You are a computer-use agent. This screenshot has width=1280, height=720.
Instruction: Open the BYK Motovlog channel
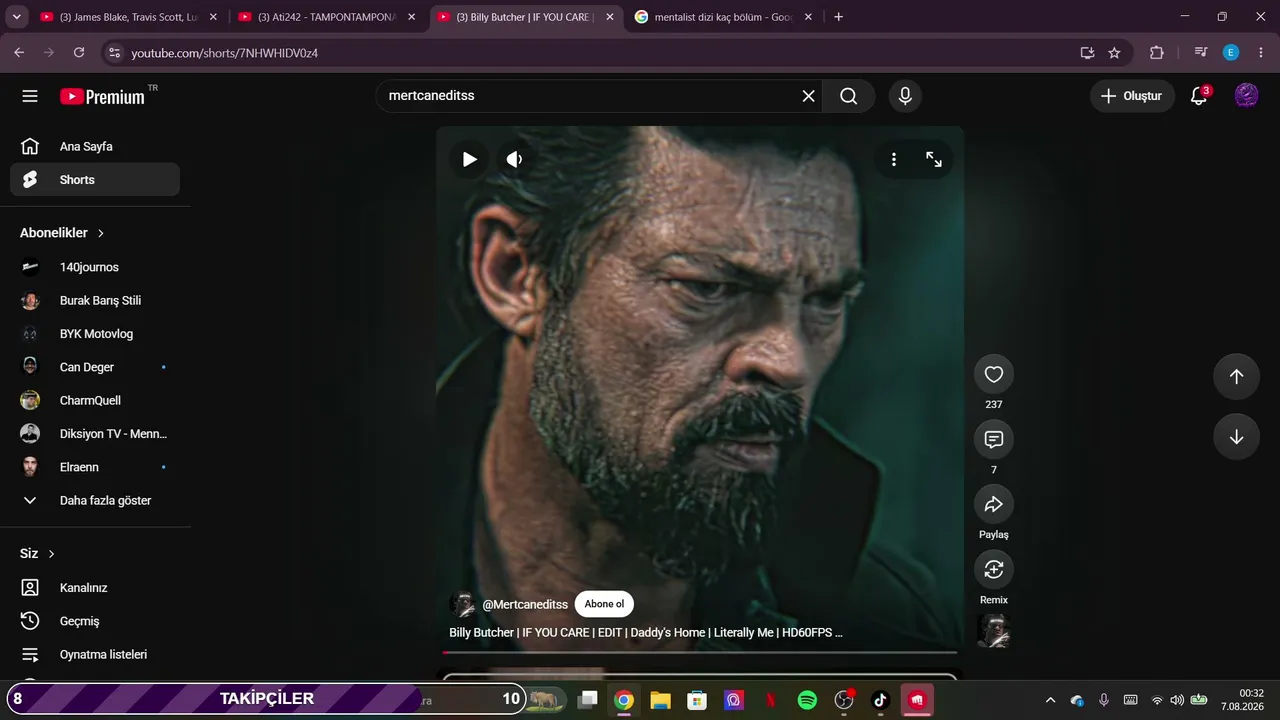[95, 334]
